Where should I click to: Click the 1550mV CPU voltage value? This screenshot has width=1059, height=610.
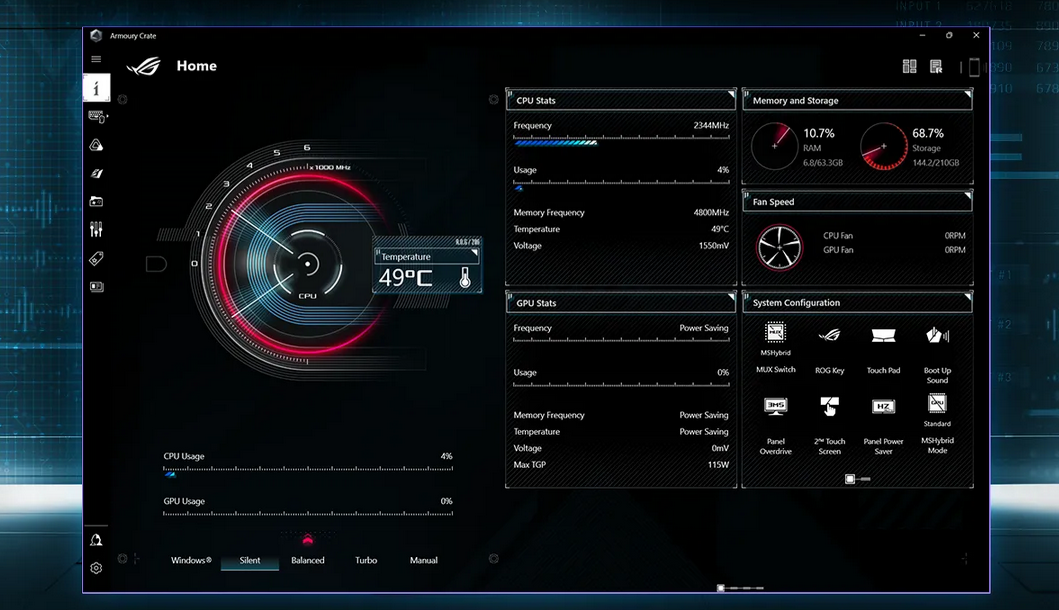[714, 246]
